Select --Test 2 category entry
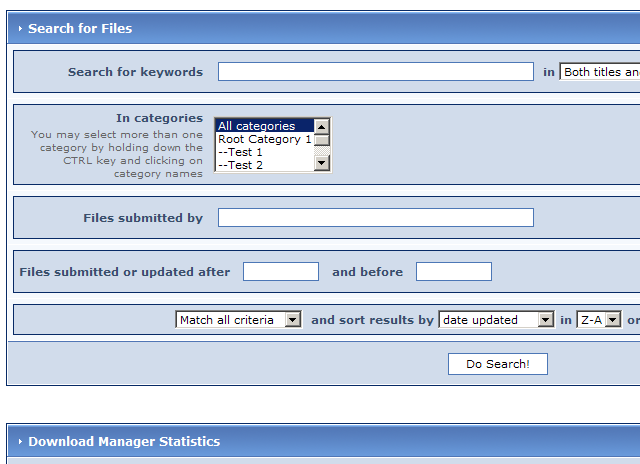This screenshot has width=640, height=464. pos(264,165)
